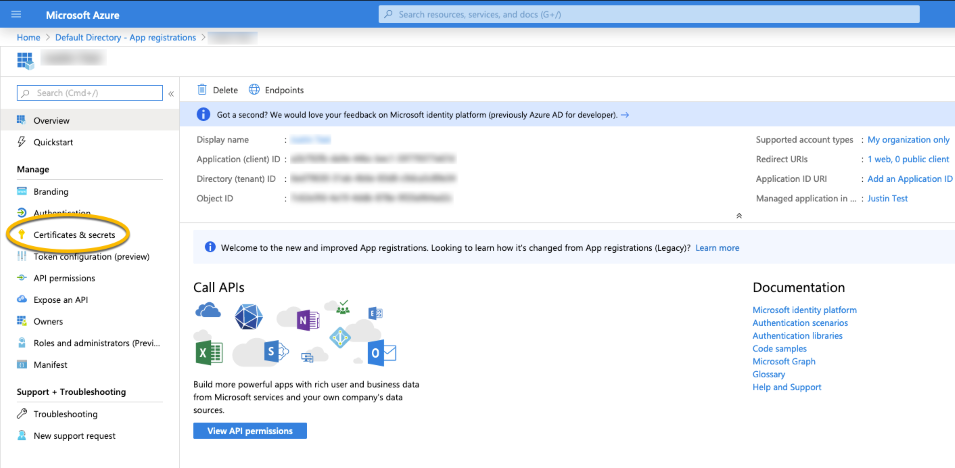Image resolution: width=955 pixels, height=468 pixels.
Task: Open Microsoft identity platform documentation link
Action: coord(805,310)
